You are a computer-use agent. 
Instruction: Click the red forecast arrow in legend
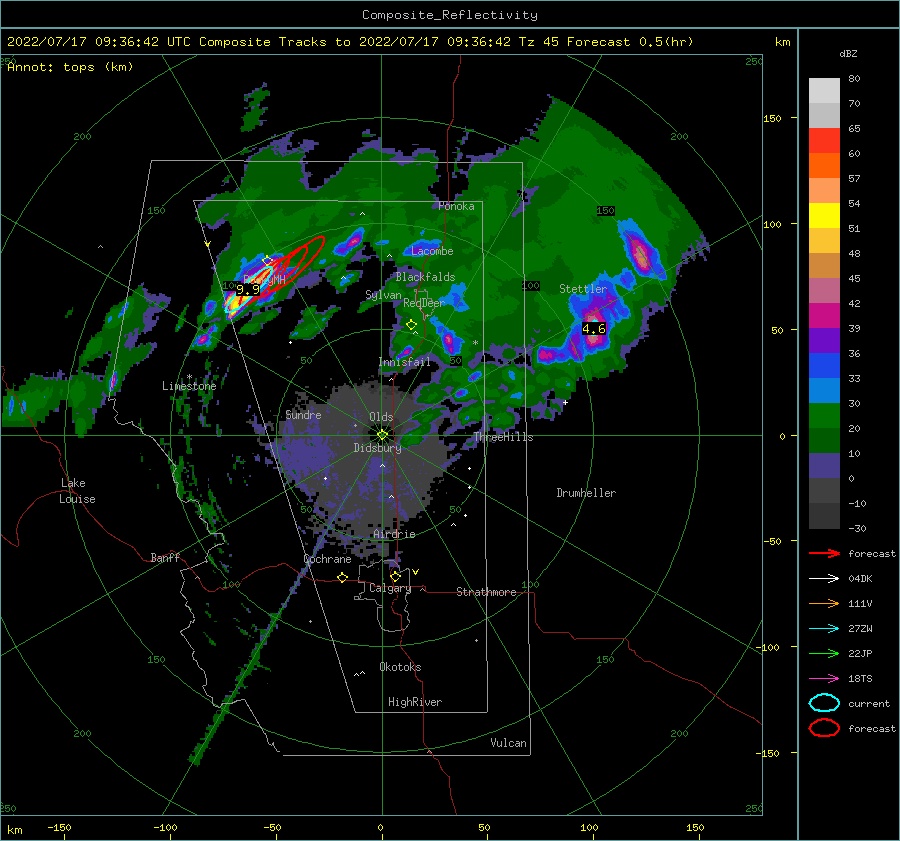click(x=824, y=553)
